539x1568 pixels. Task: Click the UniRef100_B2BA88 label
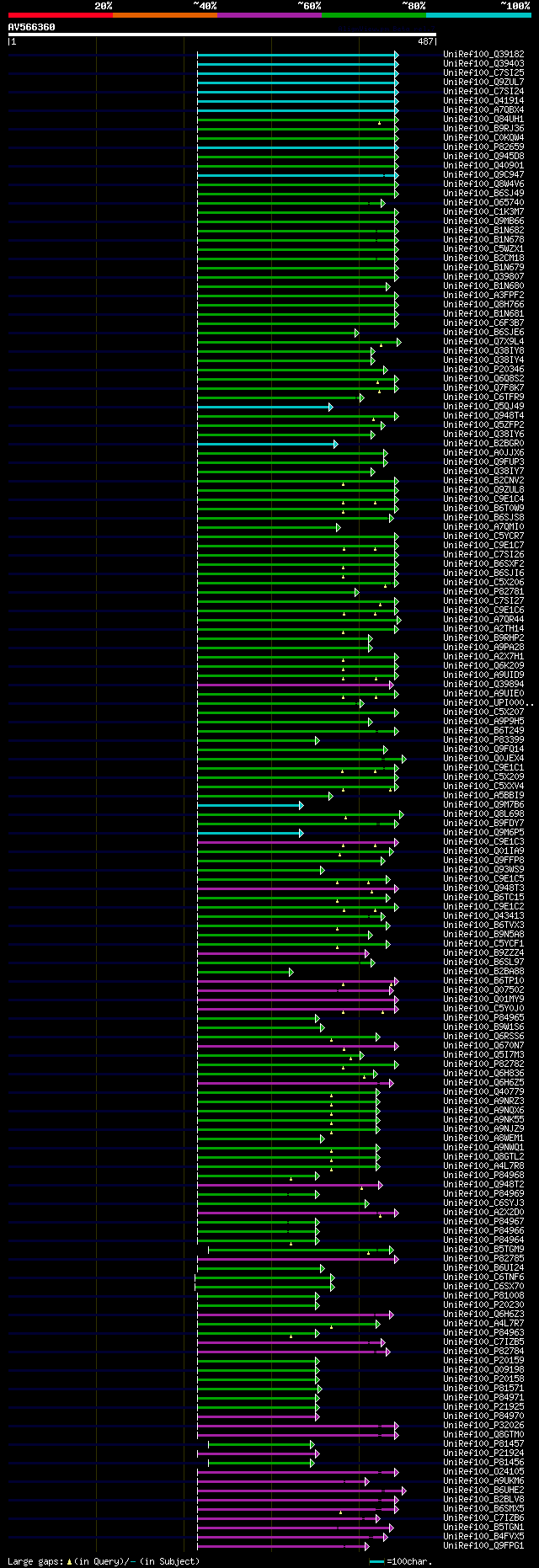point(483,971)
